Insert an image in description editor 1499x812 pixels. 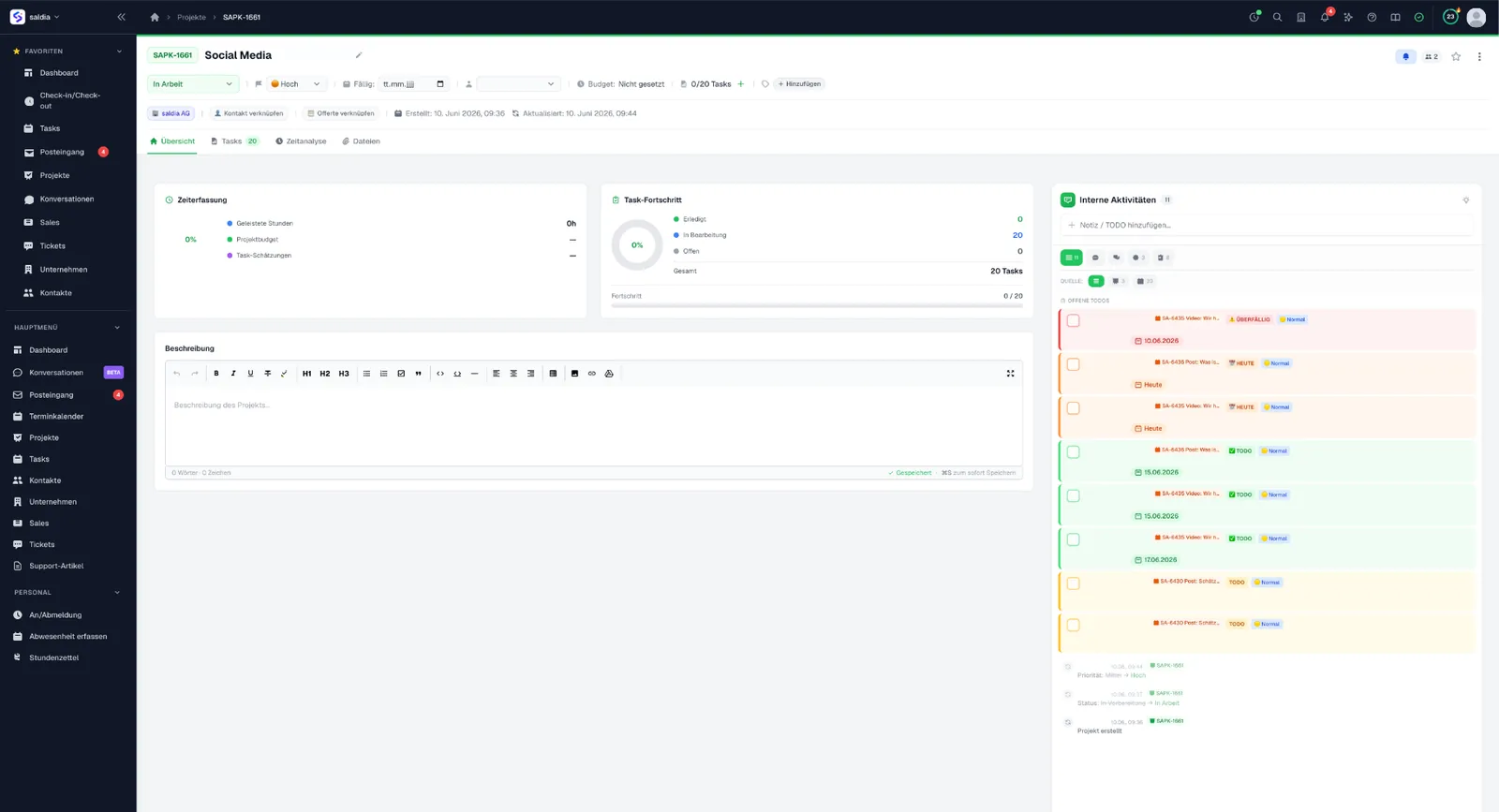(x=574, y=373)
